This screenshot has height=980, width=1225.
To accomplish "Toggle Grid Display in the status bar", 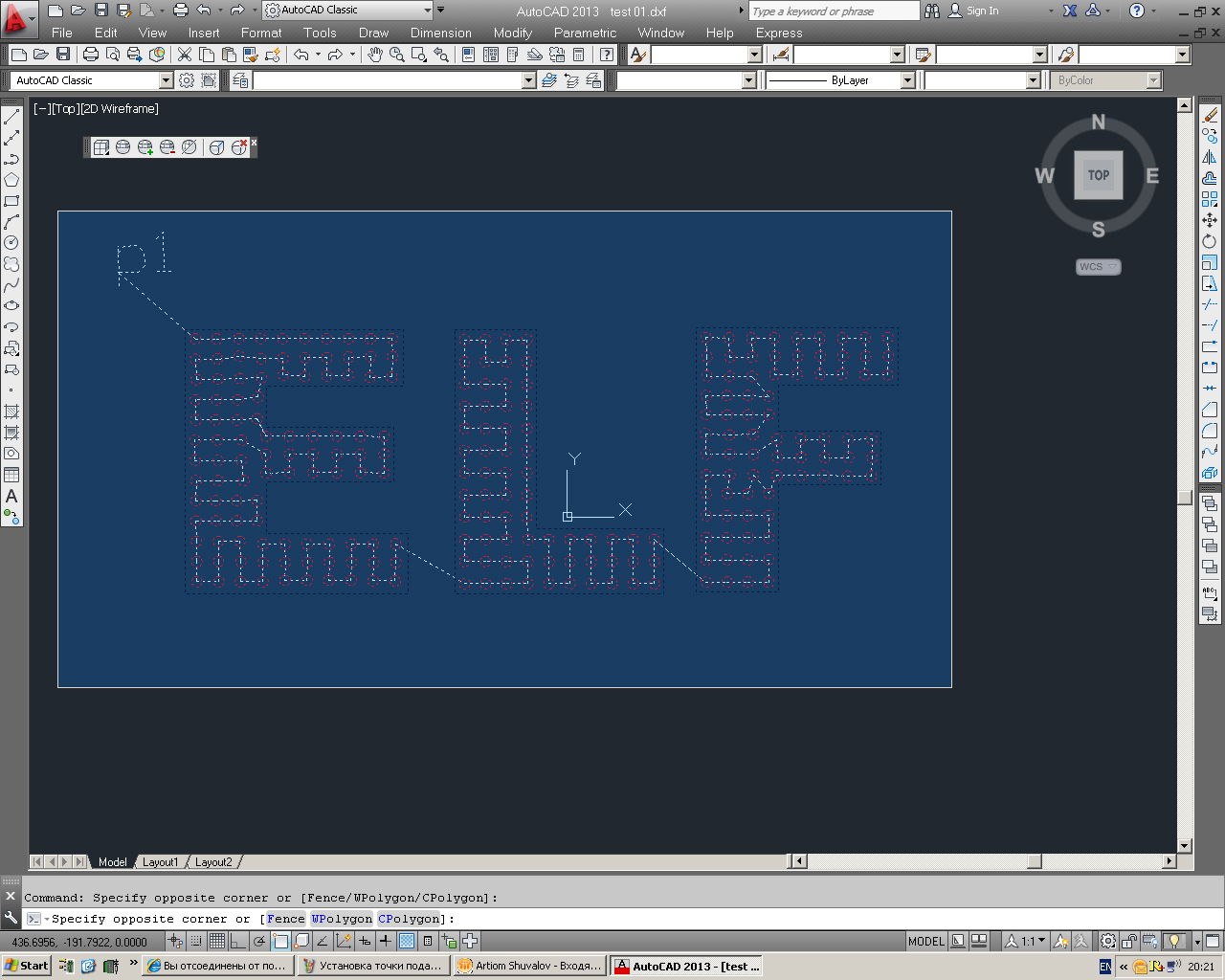I will (x=217, y=941).
